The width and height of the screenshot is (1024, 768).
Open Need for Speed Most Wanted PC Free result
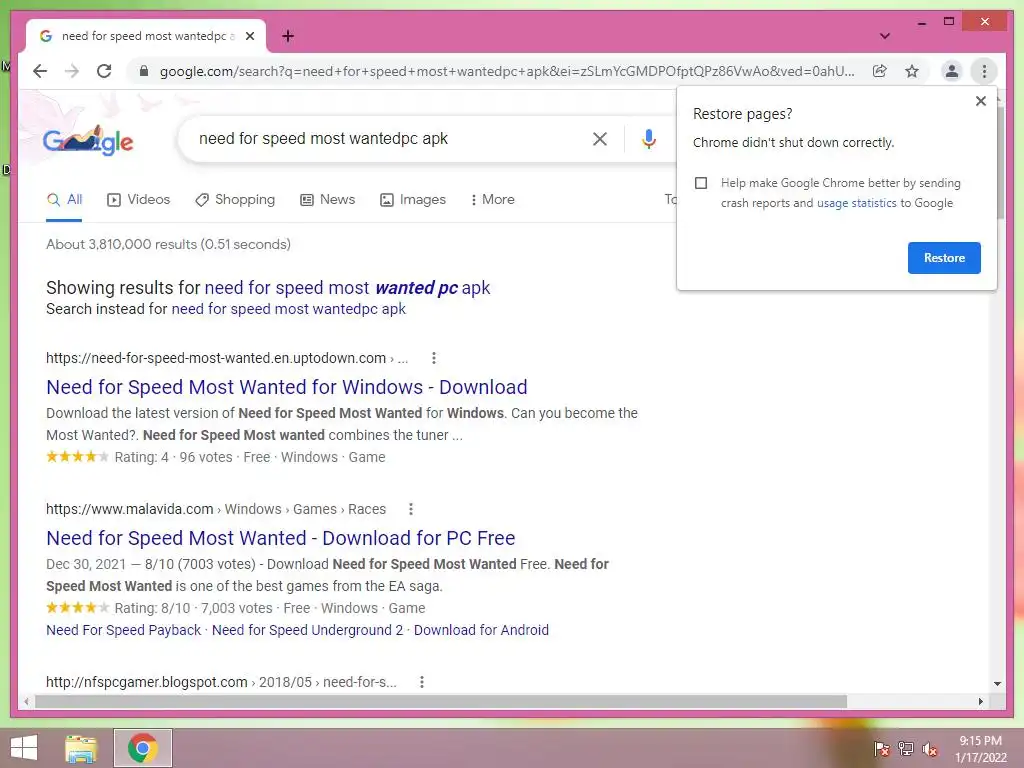click(281, 538)
